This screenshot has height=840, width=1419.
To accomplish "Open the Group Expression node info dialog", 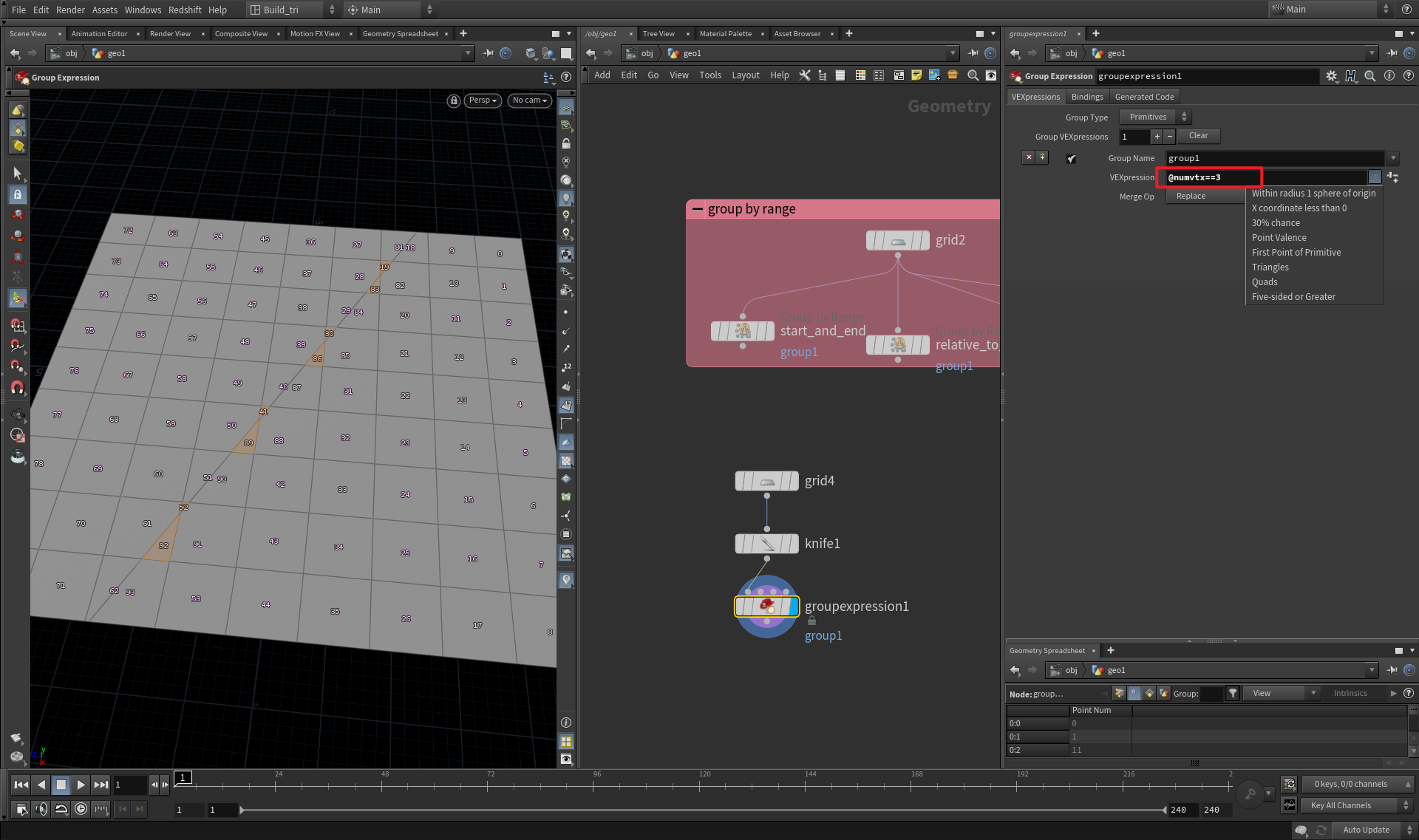I will click(x=1389, y=75).
